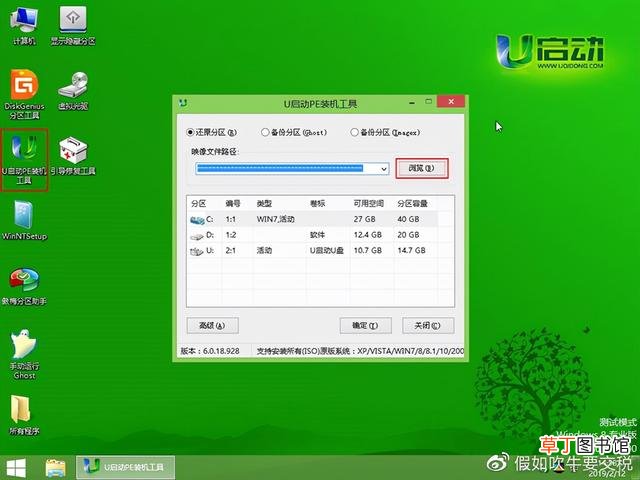This screenshot has width=640, height=480.
Task: Confirm with the 确定 button
Action: click(365, 325)
